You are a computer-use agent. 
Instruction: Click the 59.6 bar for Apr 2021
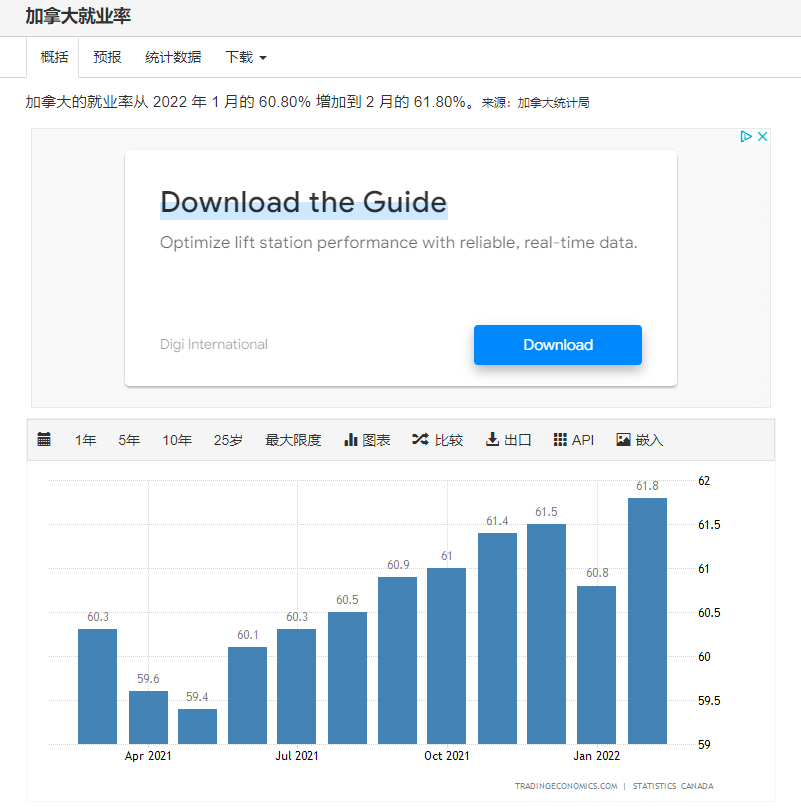[148, 718]
